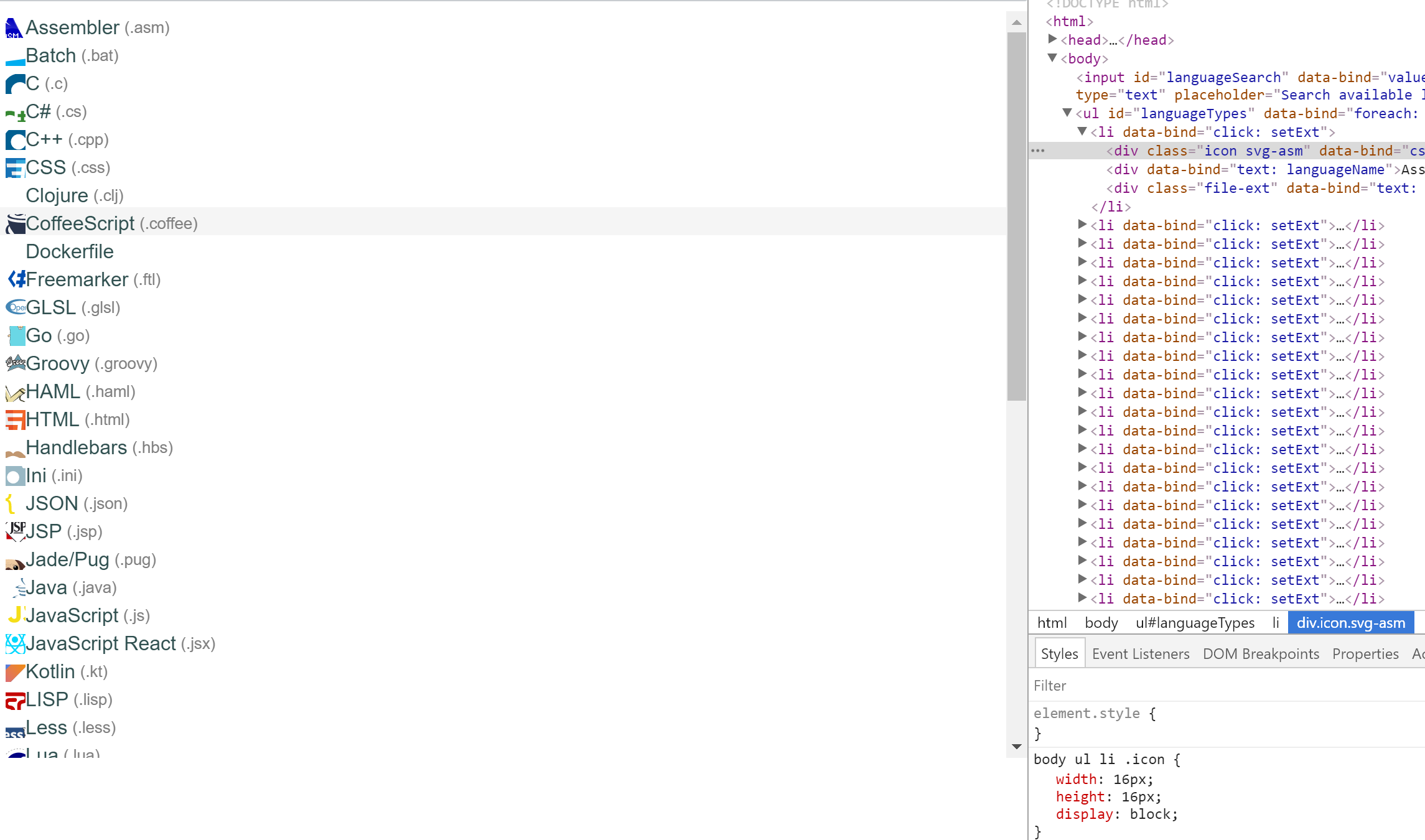
Task: Expand the head element in the DOM tree
Action: [x=1053, y=40]
